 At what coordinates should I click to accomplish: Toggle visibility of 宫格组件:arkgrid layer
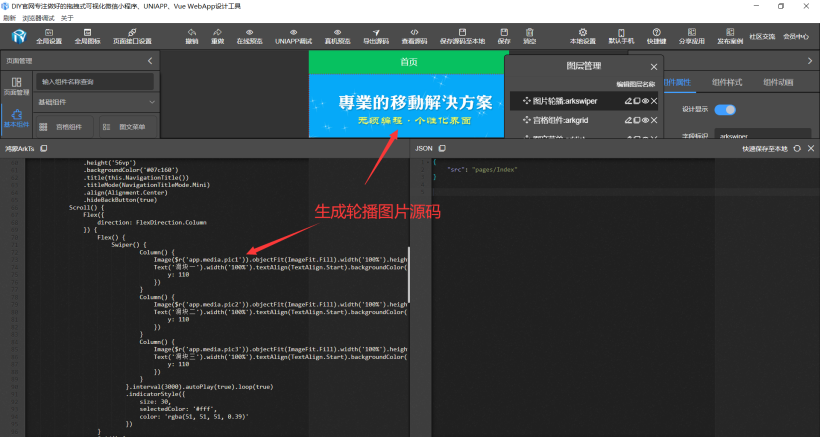[643, 119]
